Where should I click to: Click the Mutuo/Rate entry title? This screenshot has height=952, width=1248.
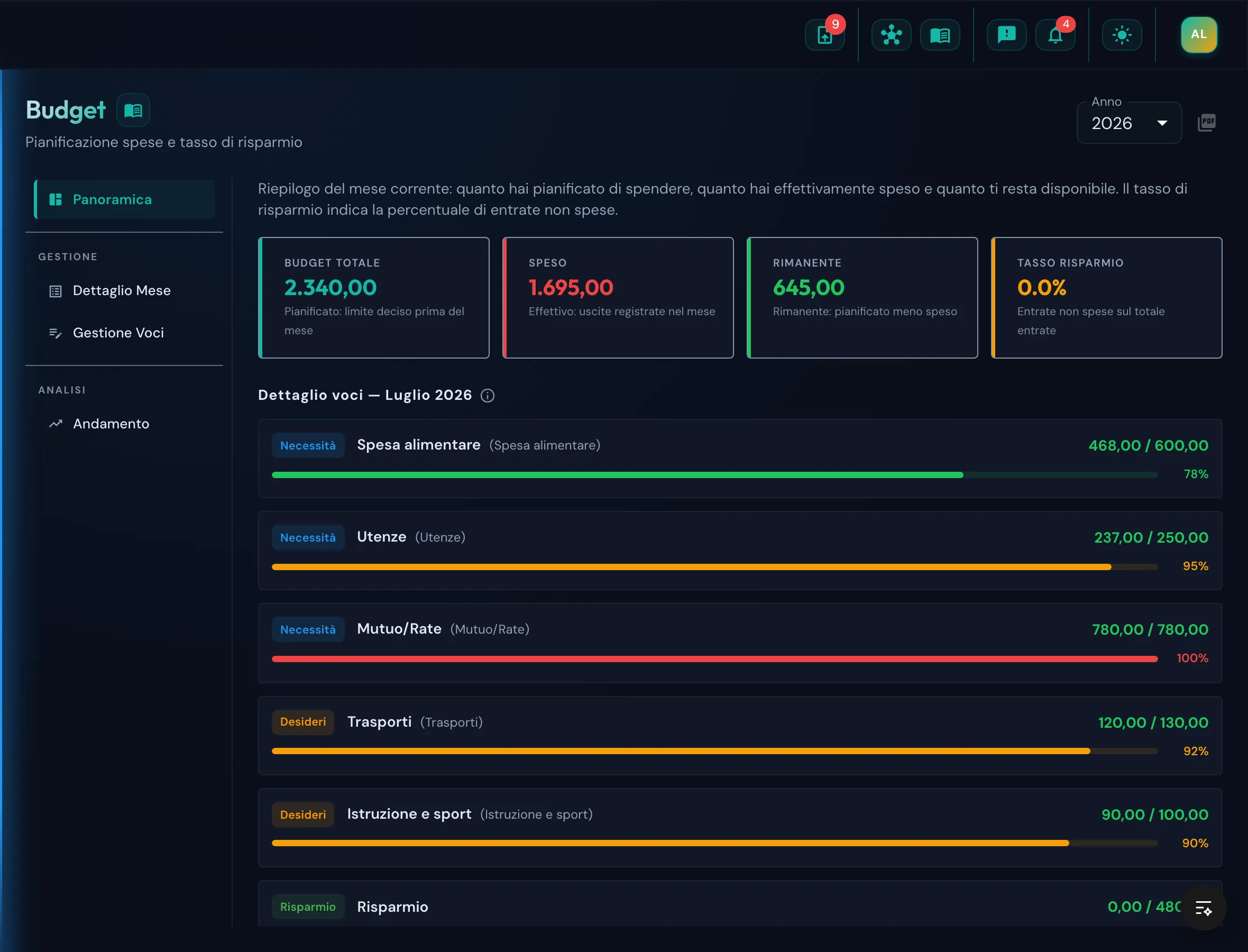coord(399,629)
